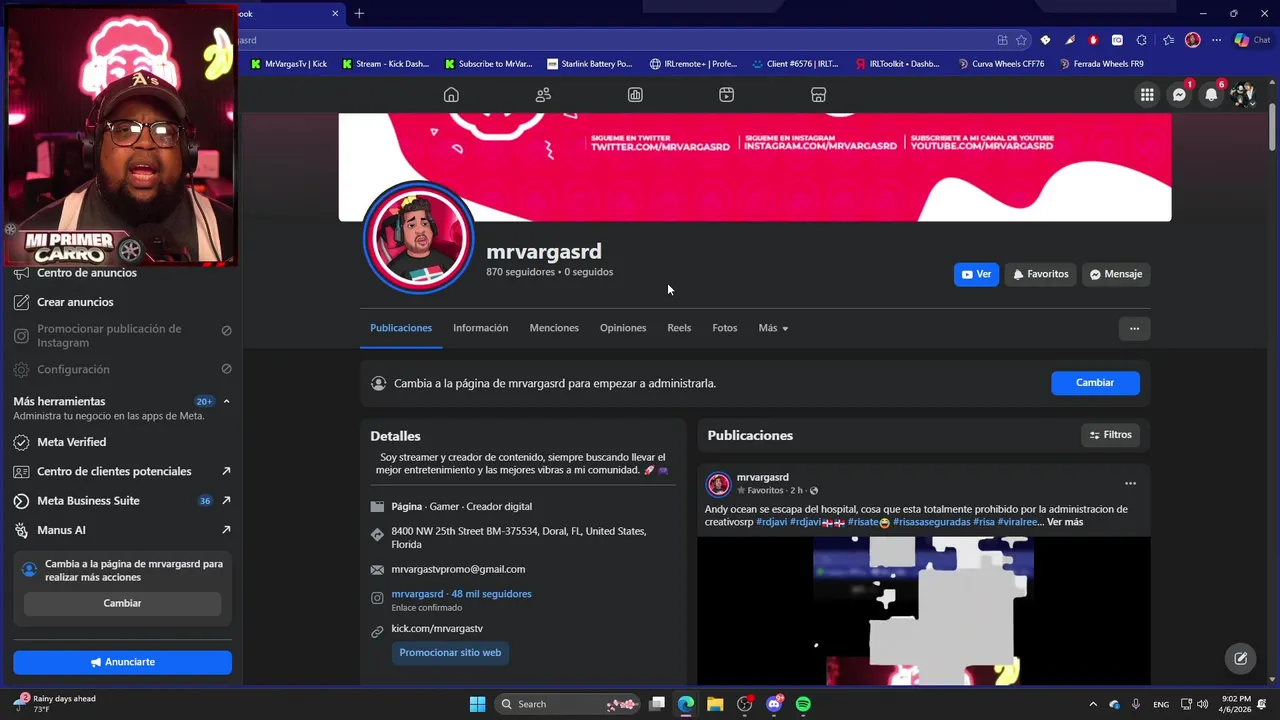
Task: Open the account profile picture menu
Action: (x=1243, y=95)
